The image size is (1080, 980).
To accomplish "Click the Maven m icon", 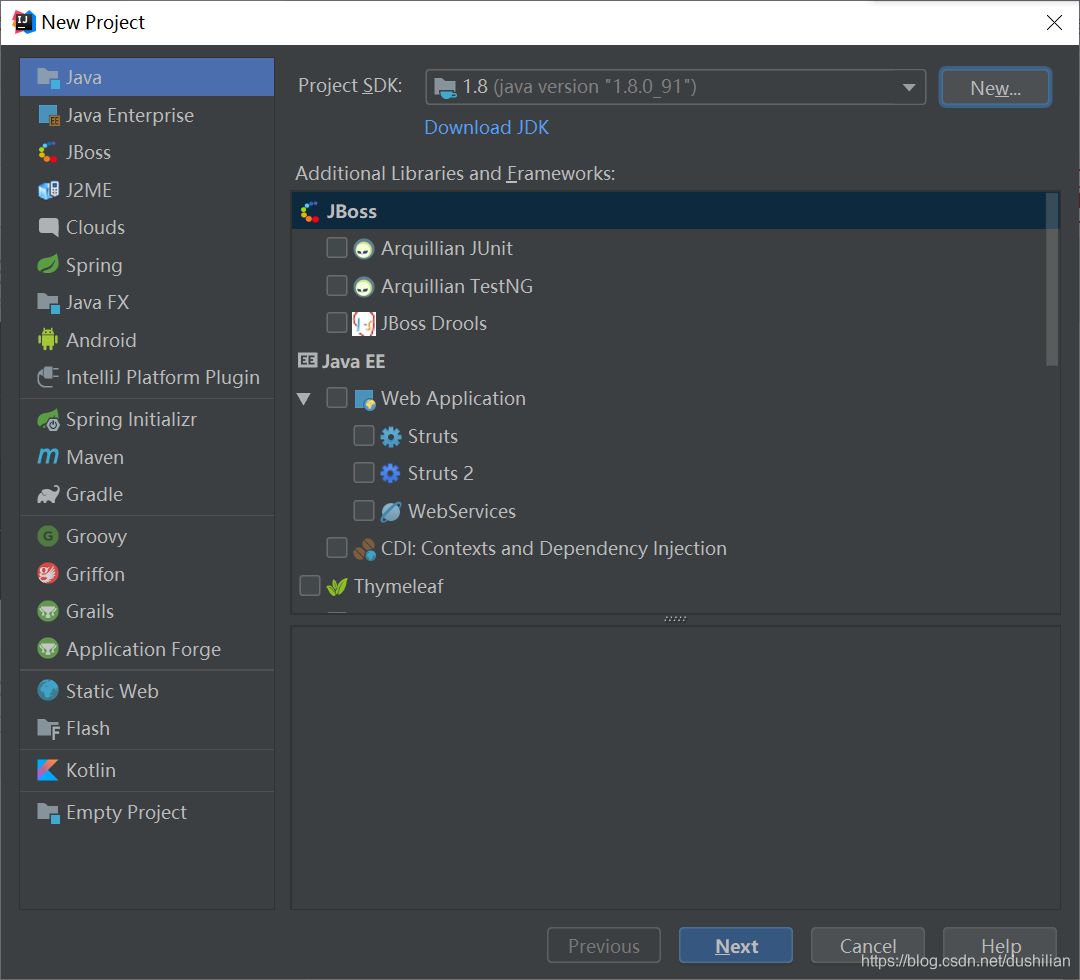I will [48, 457].
